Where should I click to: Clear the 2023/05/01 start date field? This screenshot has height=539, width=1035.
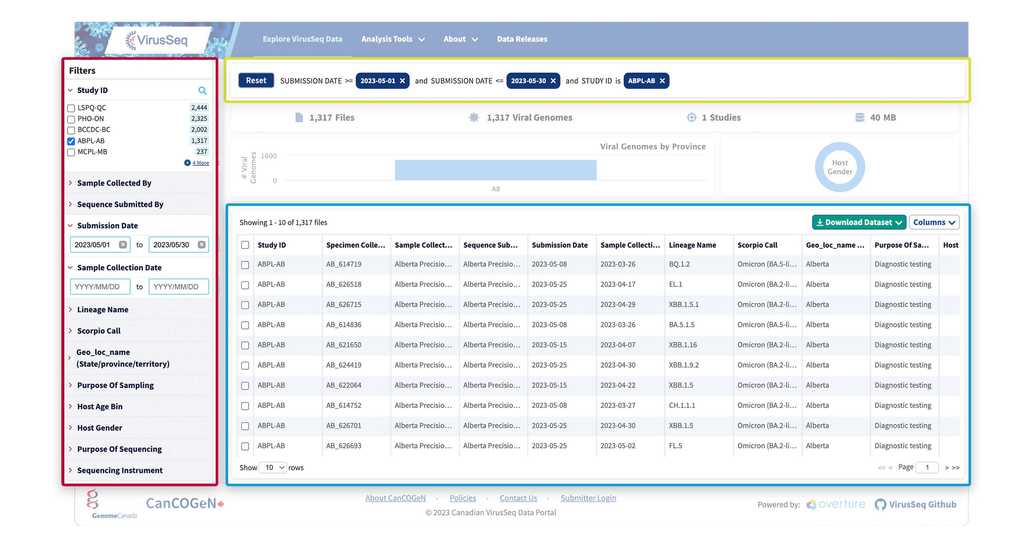(123, 245)
